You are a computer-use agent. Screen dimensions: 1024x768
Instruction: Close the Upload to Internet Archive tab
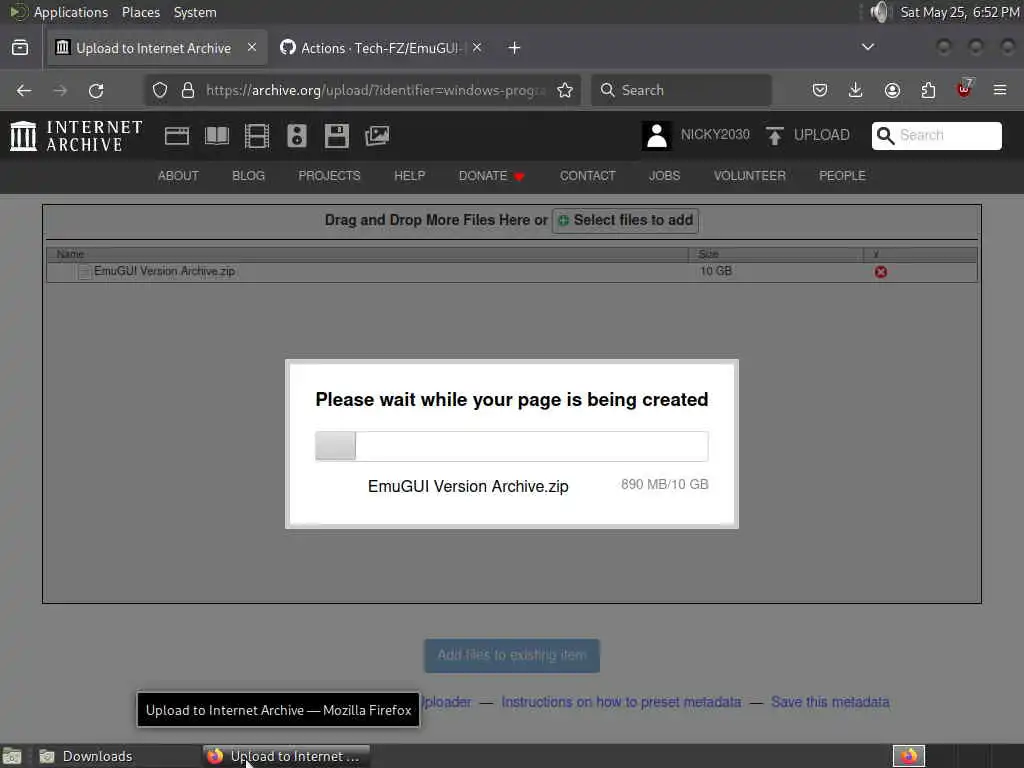tap(252, 48)
